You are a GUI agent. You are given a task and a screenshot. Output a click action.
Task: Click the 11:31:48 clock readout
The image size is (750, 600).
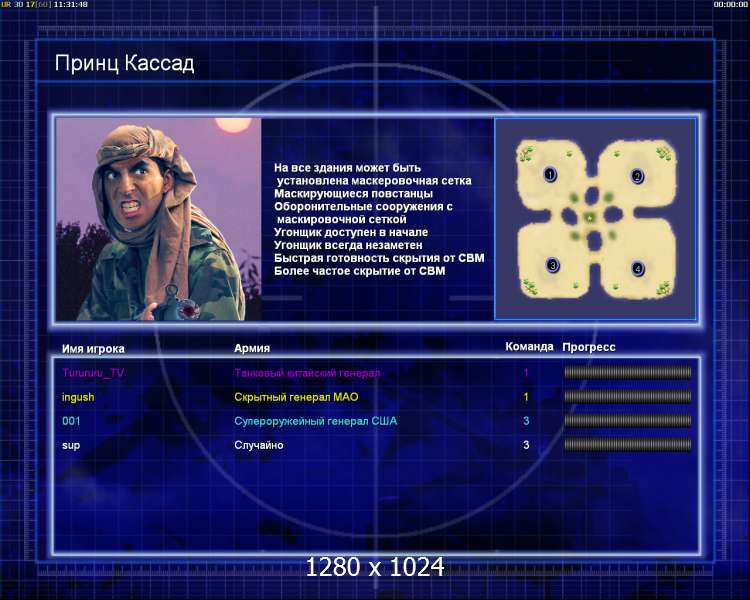tap(70, 4)
